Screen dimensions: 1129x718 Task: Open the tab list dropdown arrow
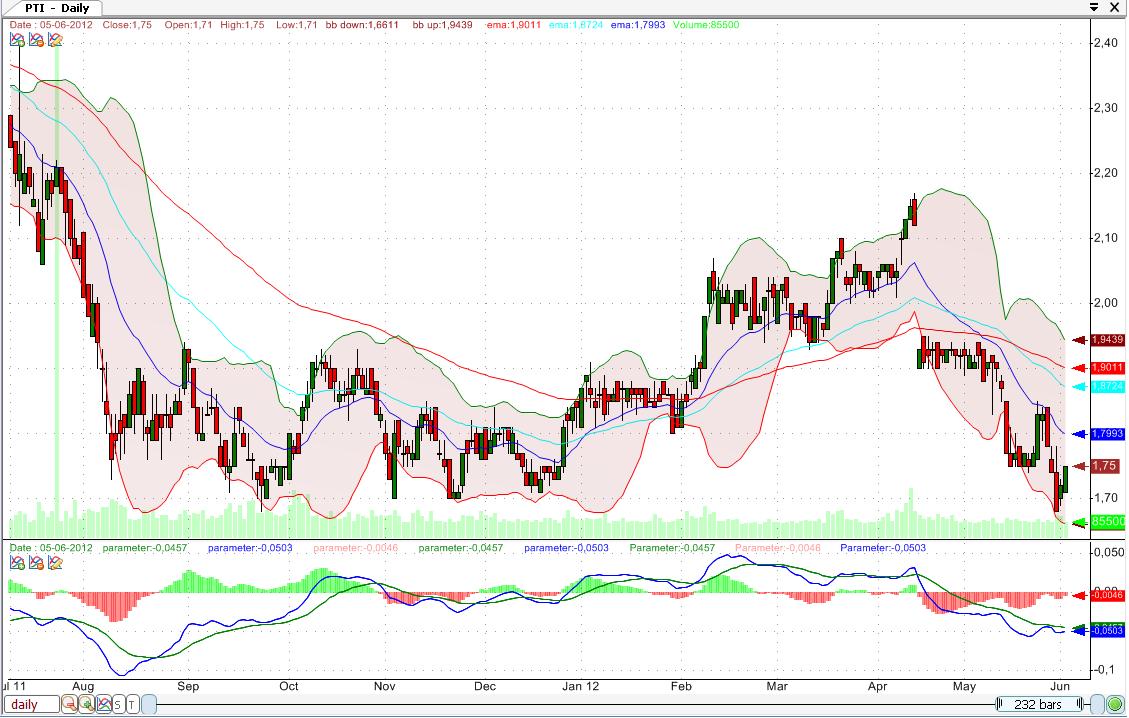[x=1094, y=7]
